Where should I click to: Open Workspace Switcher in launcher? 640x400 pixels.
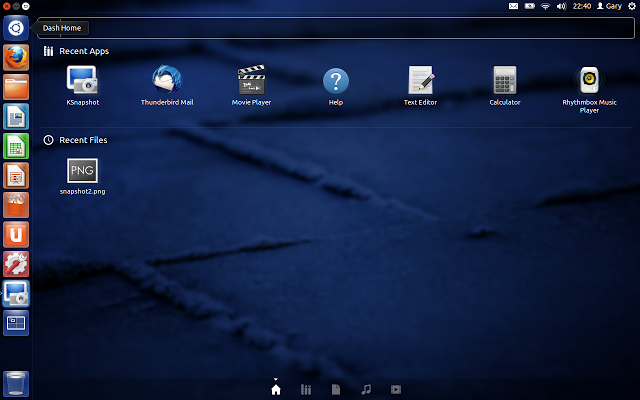tap(16, 322)
